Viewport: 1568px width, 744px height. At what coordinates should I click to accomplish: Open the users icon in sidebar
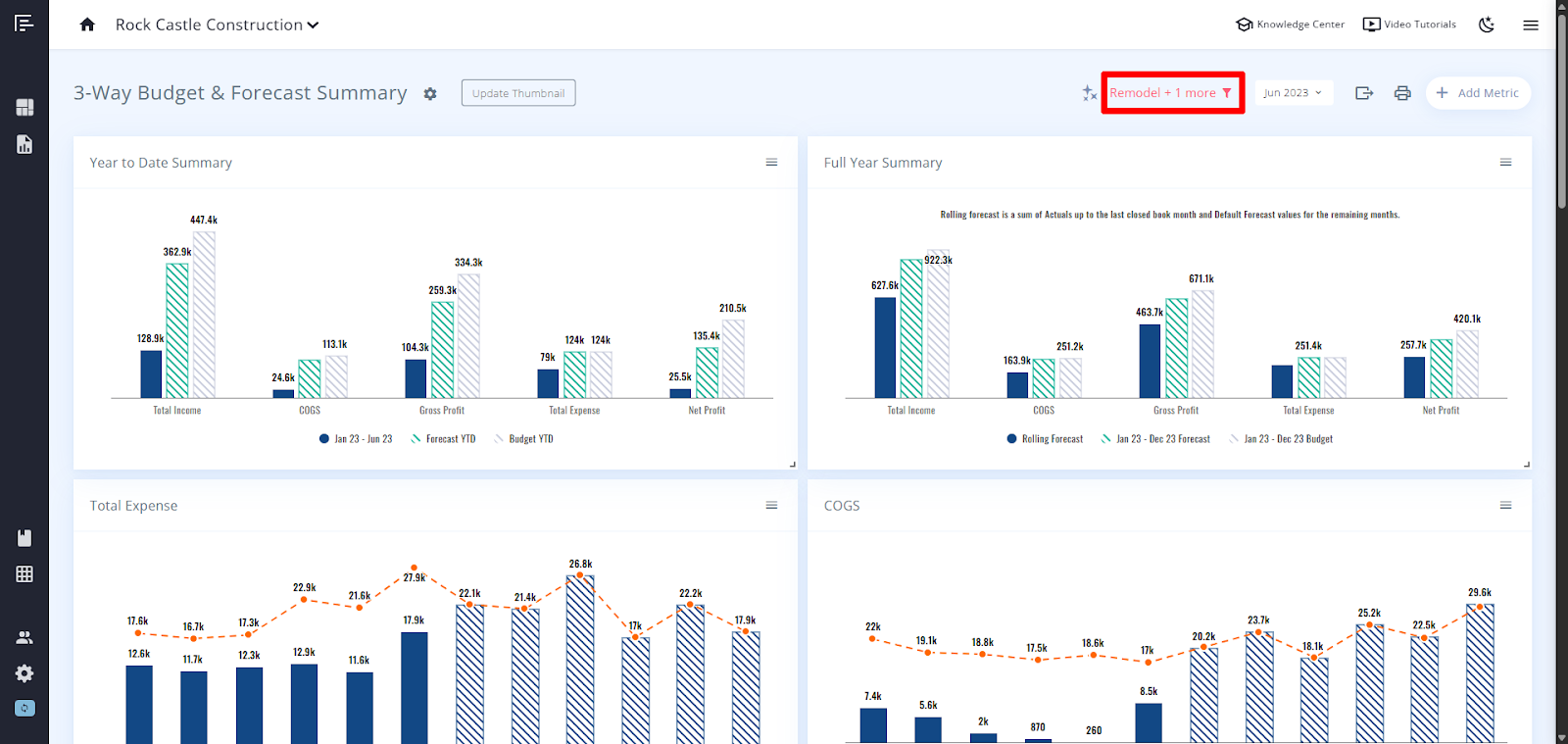tap(24, 637)
